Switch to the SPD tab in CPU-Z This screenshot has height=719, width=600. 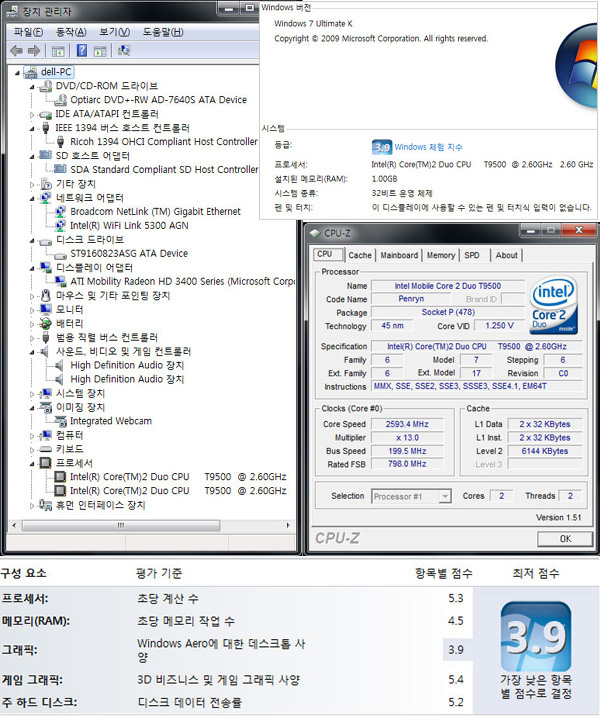pyautogui.click(x=472, y=255)
